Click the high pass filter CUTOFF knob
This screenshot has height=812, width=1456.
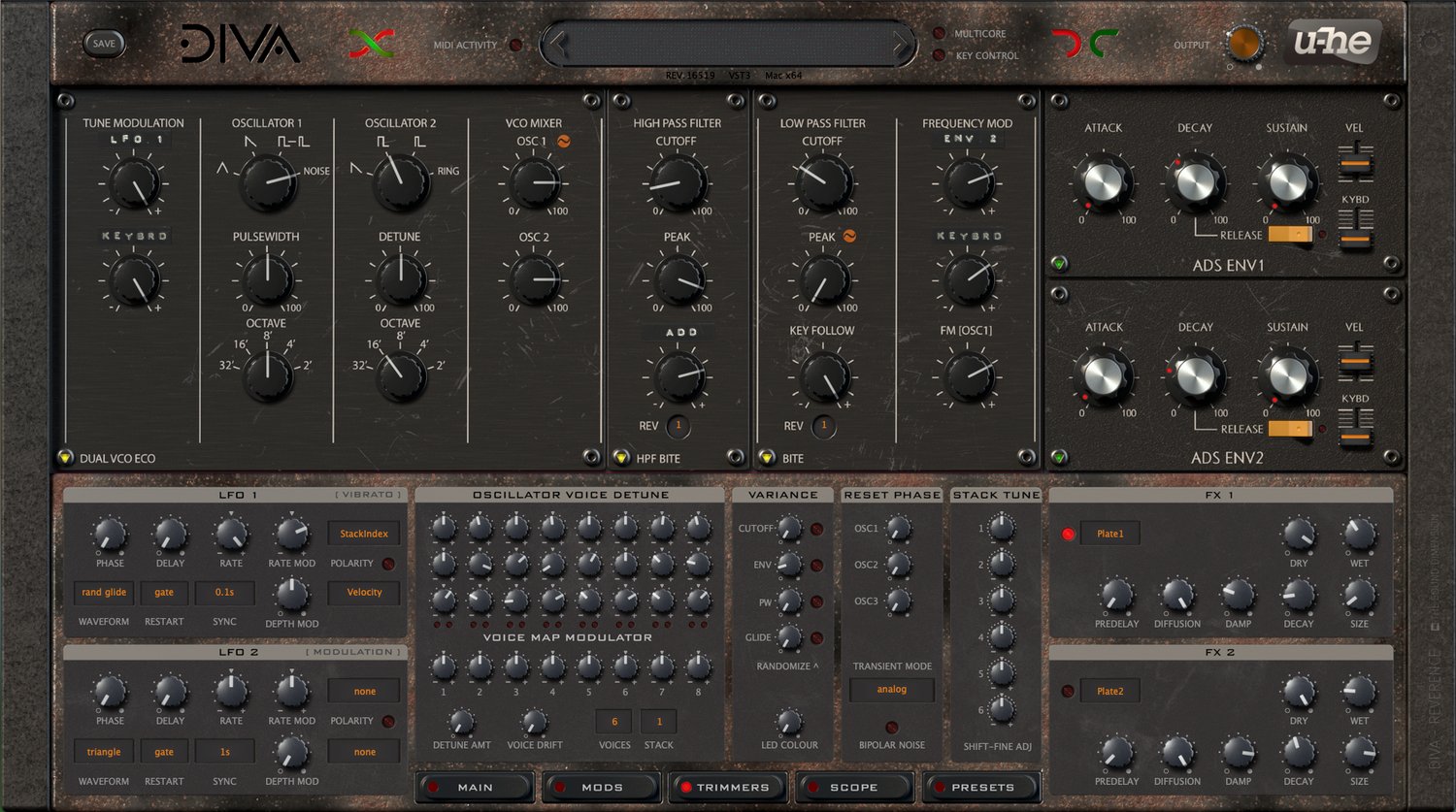tap(678, 182)
